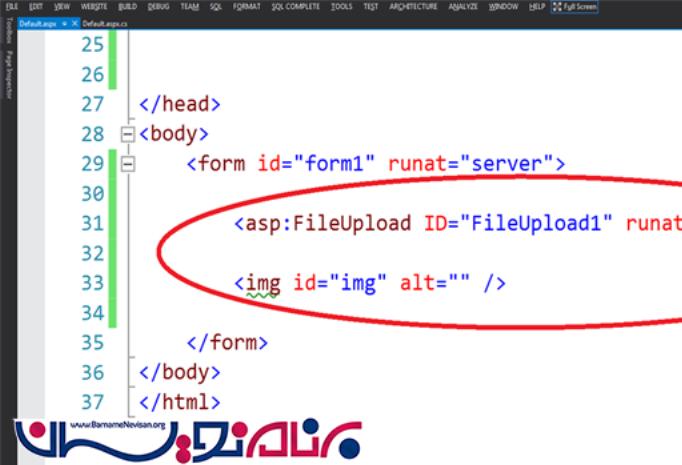Click the </html> closing tag
The width and height of the screenshot is (682, 465).
coord(180,402)
